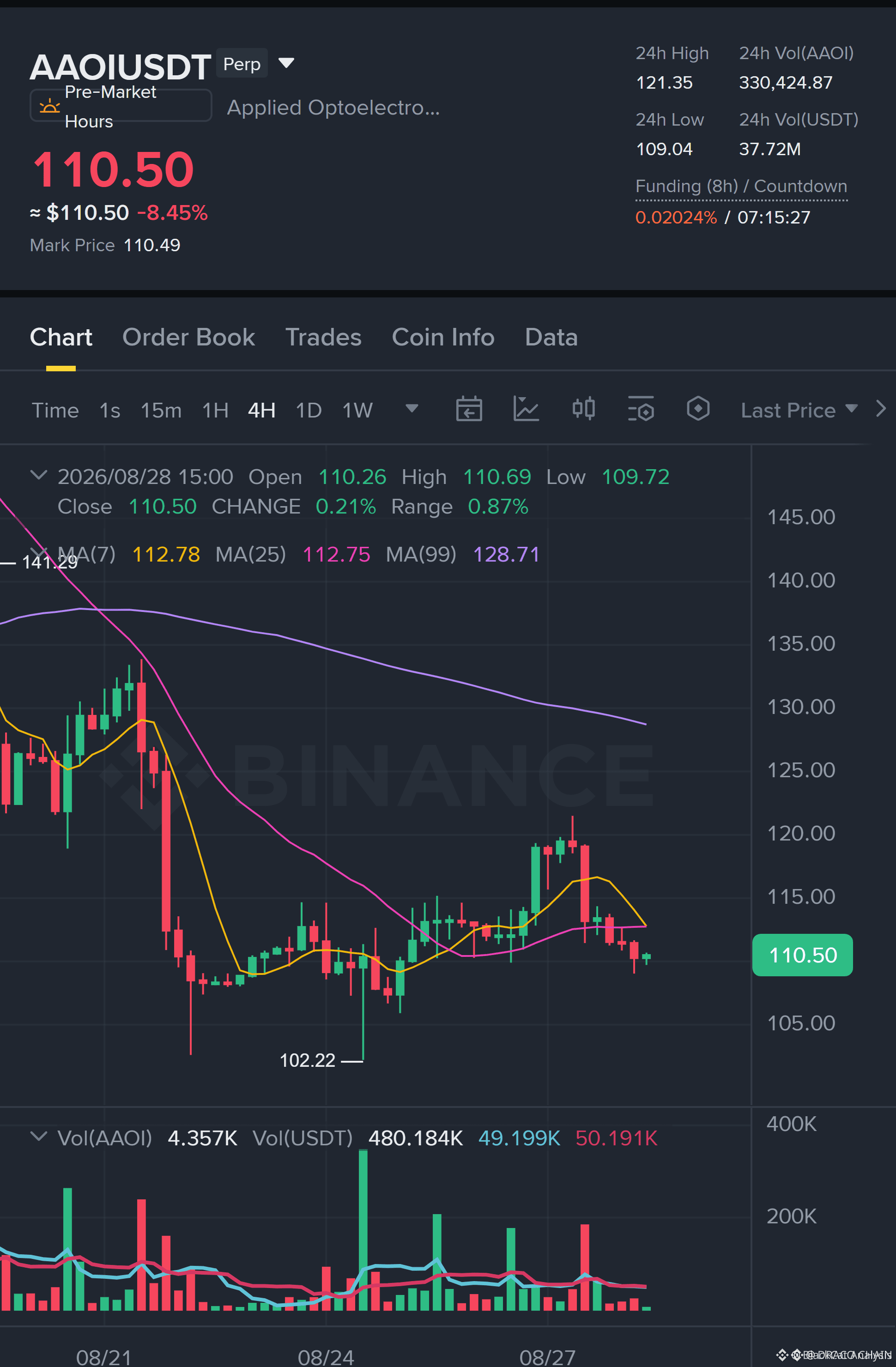
Task: Tap the MA(25) value 112.75
Action: (336, 554)
